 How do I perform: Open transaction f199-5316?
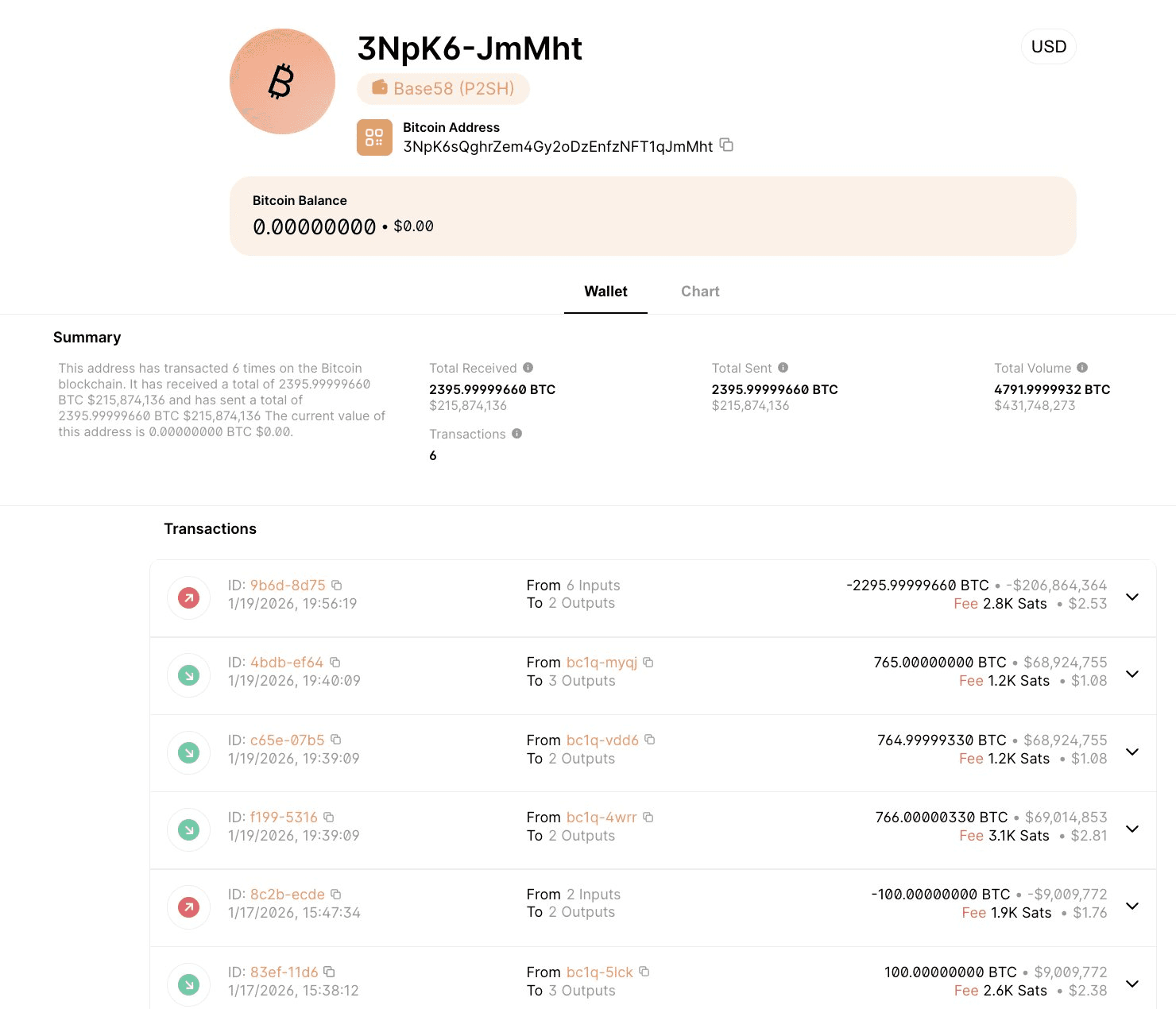283,817
